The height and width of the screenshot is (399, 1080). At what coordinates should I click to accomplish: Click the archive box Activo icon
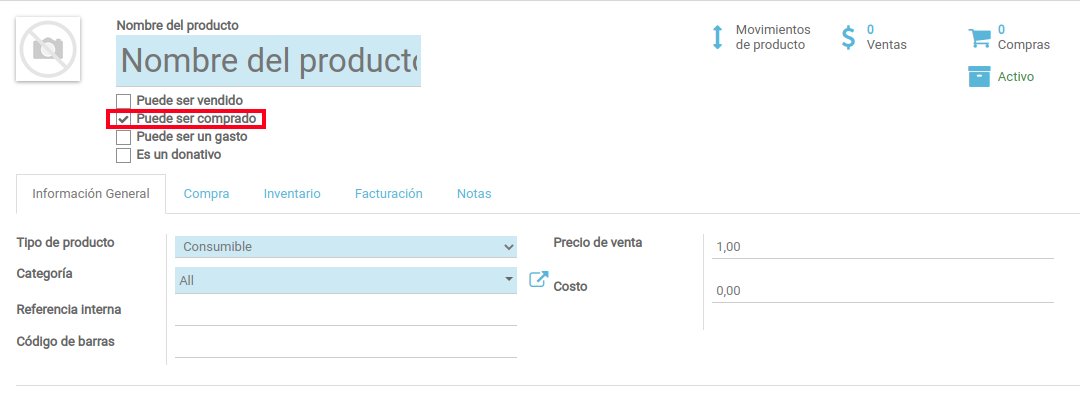[979, 76]
